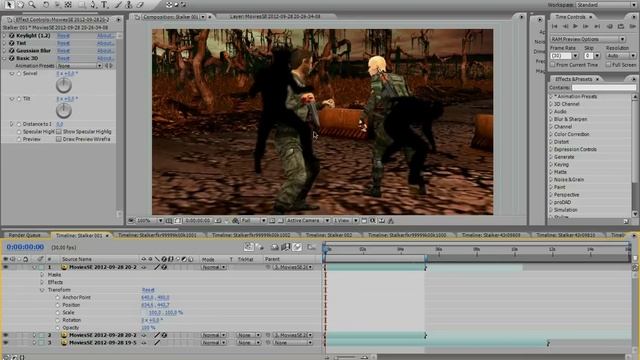Toggle Loop button in Time Controls

click(x=621, y=26)
